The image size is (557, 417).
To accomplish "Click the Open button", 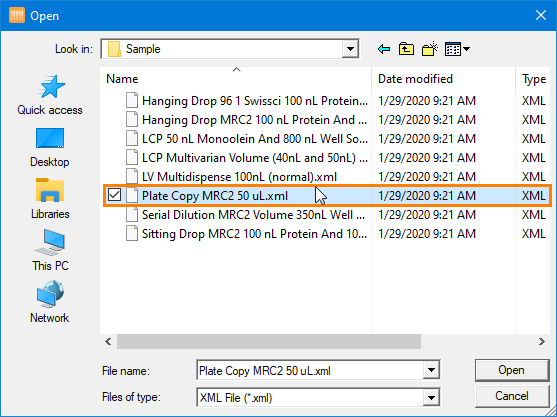I will [512, 370].
